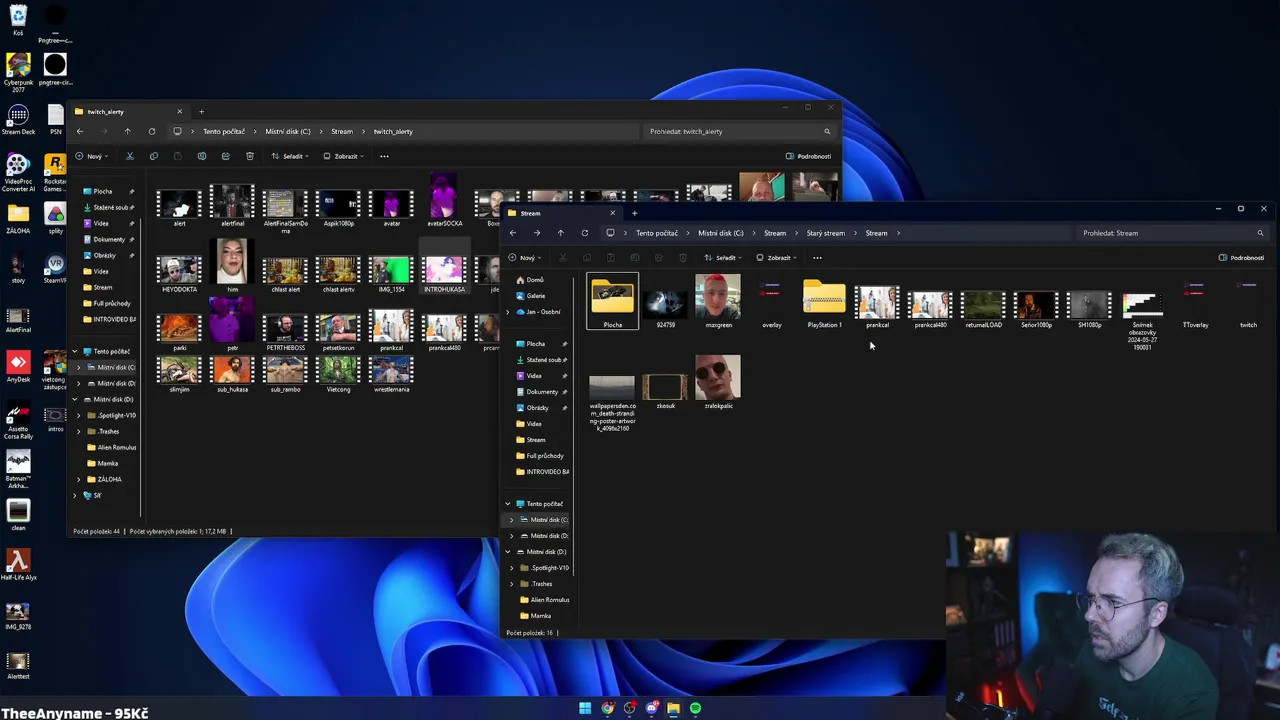The image size is (1280, 720).
Task: Open Zobrazit dropdown in Stream window
Action: pos(778,258)
